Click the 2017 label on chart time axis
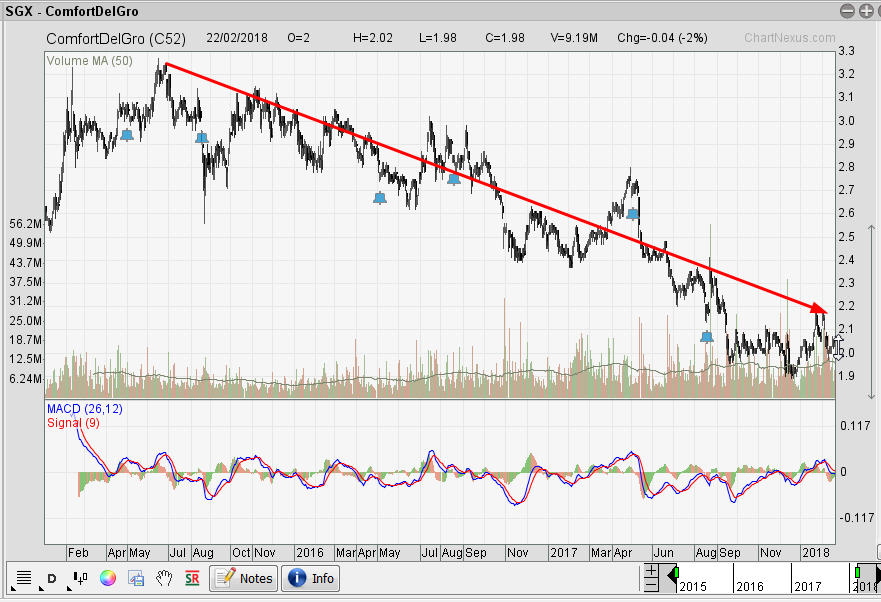 click(564, 553)
